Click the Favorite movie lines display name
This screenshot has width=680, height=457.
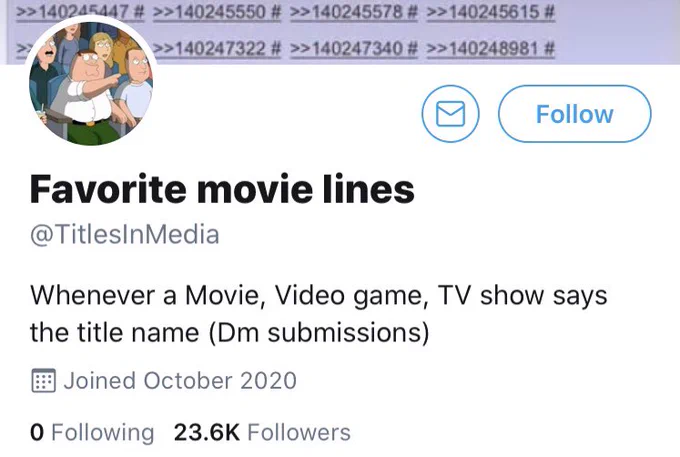click(222, 189)
